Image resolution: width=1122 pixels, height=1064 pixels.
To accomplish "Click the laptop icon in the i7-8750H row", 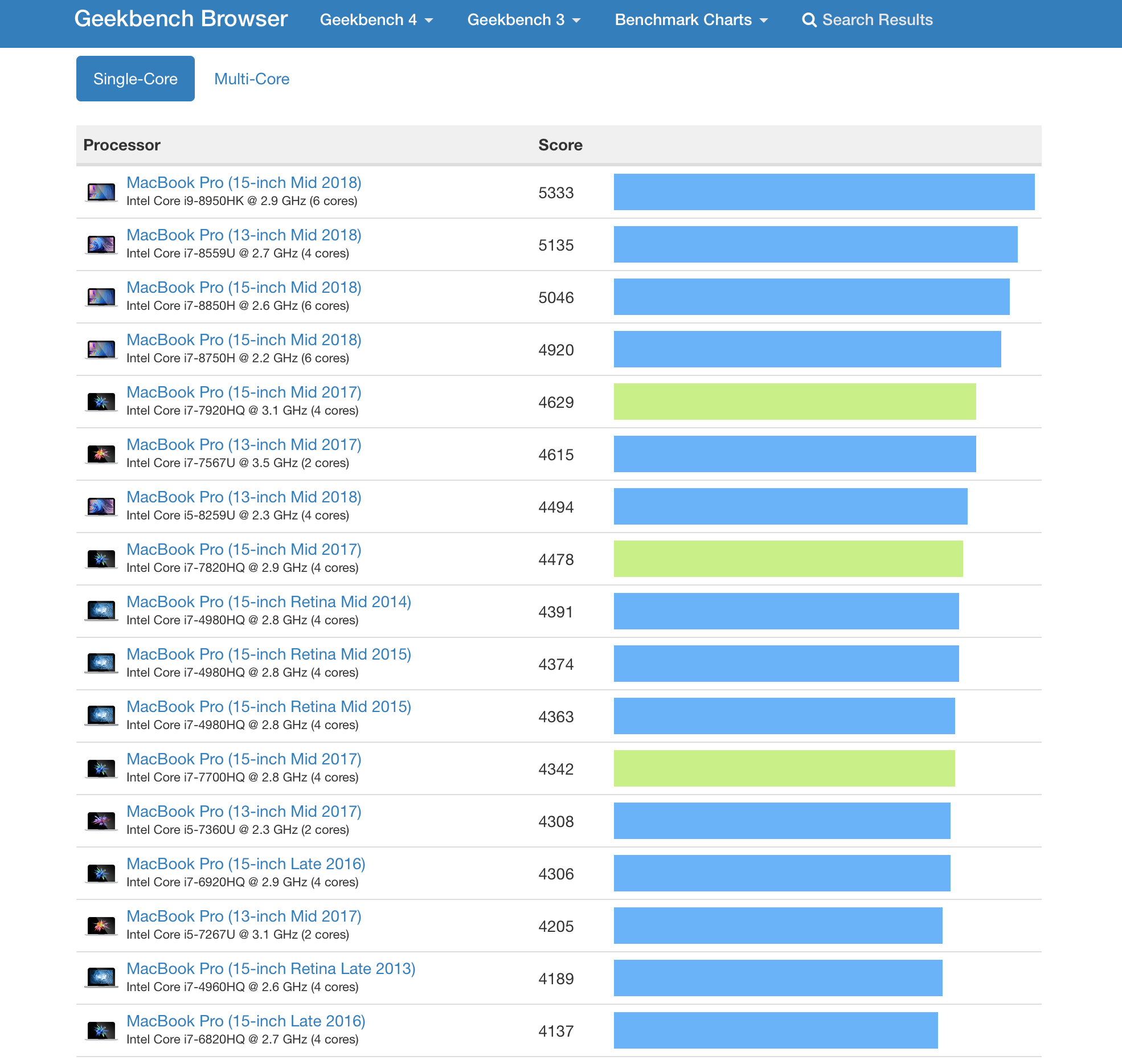I will click(x=101, y=350).
